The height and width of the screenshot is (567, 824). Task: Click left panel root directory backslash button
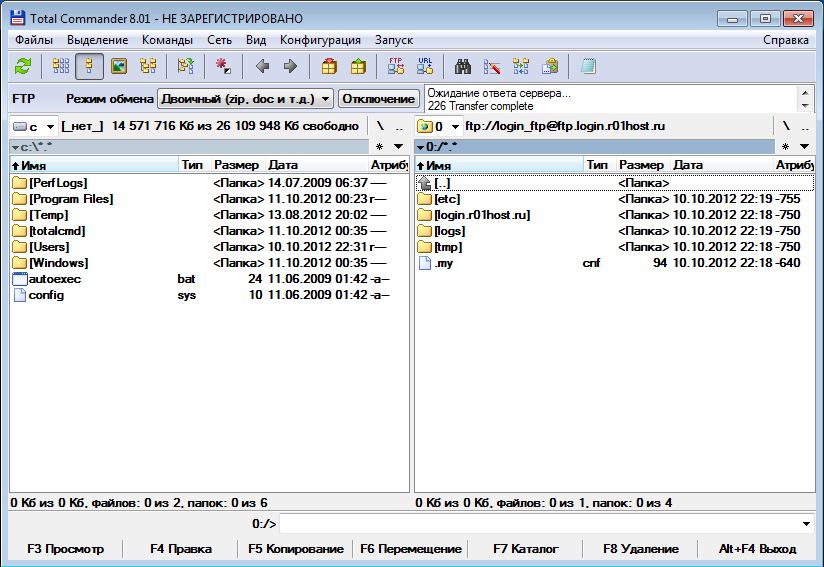point(380,126)
